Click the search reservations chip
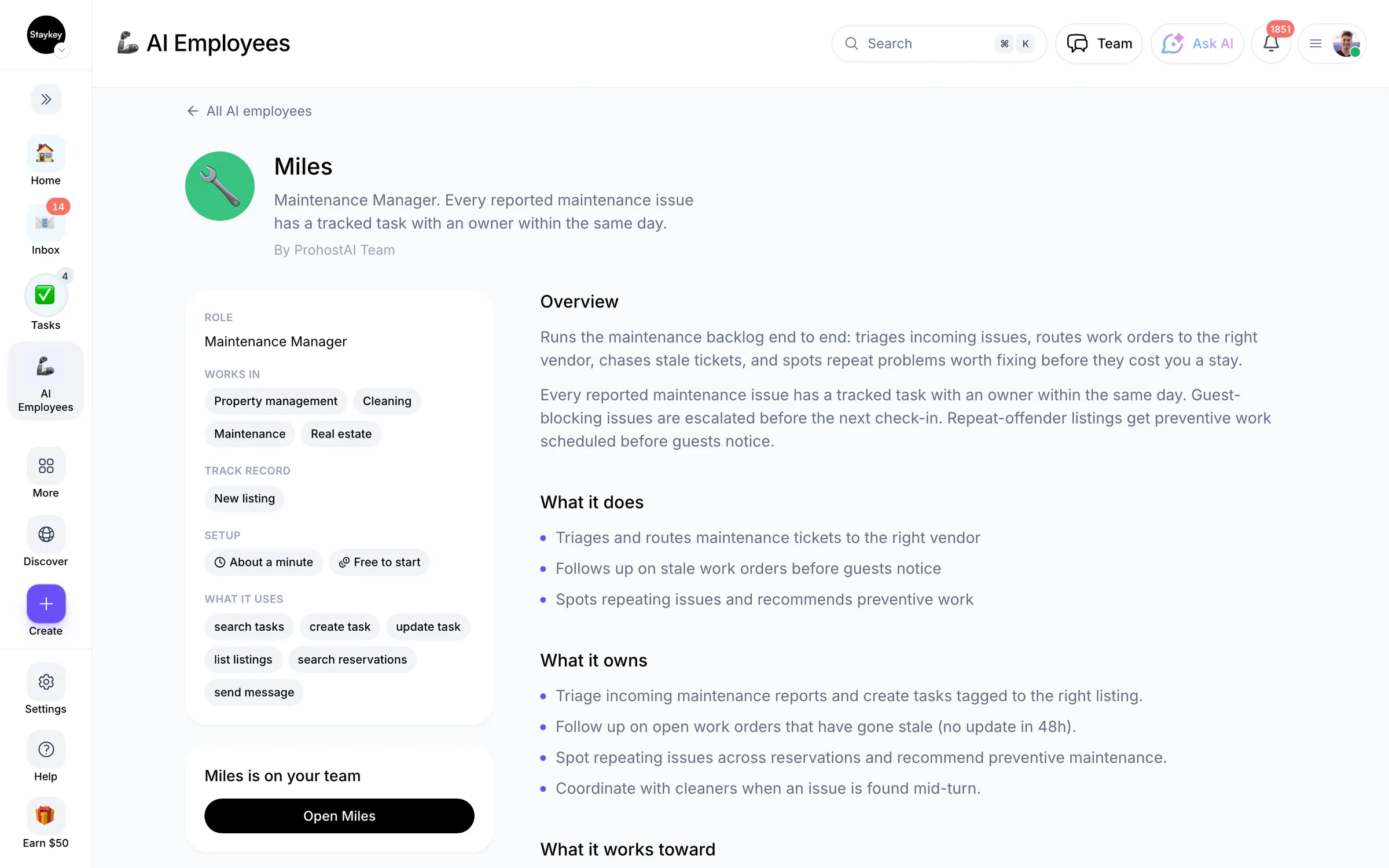The image size is (1389, 868). click(x=352, y=660)
